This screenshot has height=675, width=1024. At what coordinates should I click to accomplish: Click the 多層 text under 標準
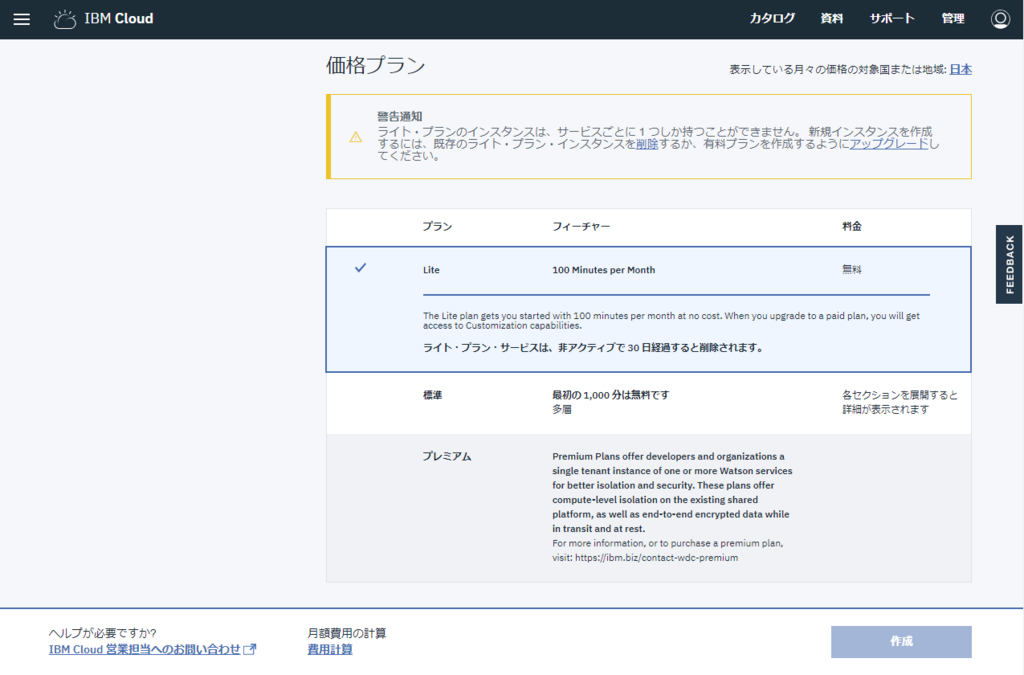pyautogui.click(x=562, y=409)
